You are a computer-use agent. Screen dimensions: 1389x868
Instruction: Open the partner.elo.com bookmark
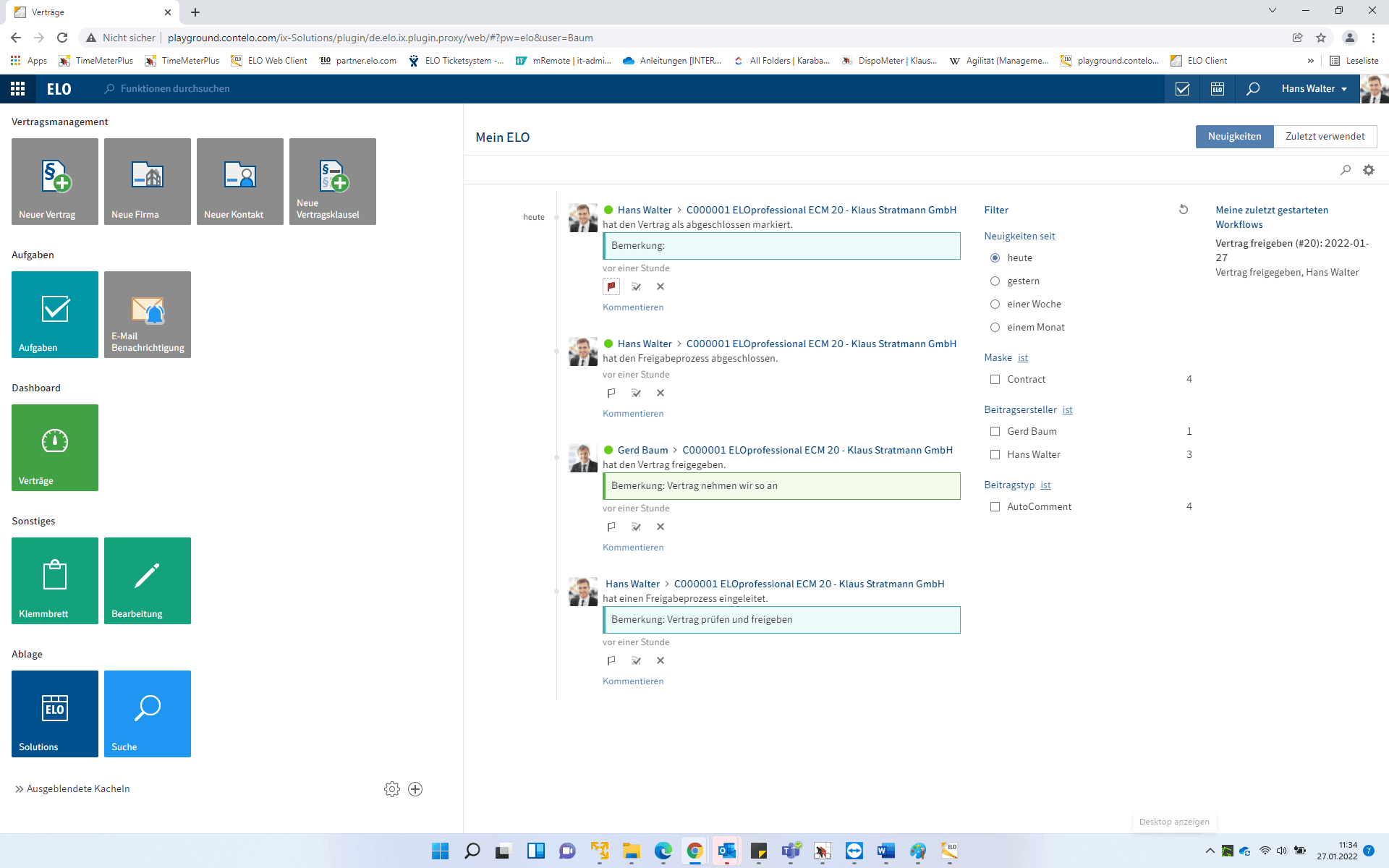[358, 61]
